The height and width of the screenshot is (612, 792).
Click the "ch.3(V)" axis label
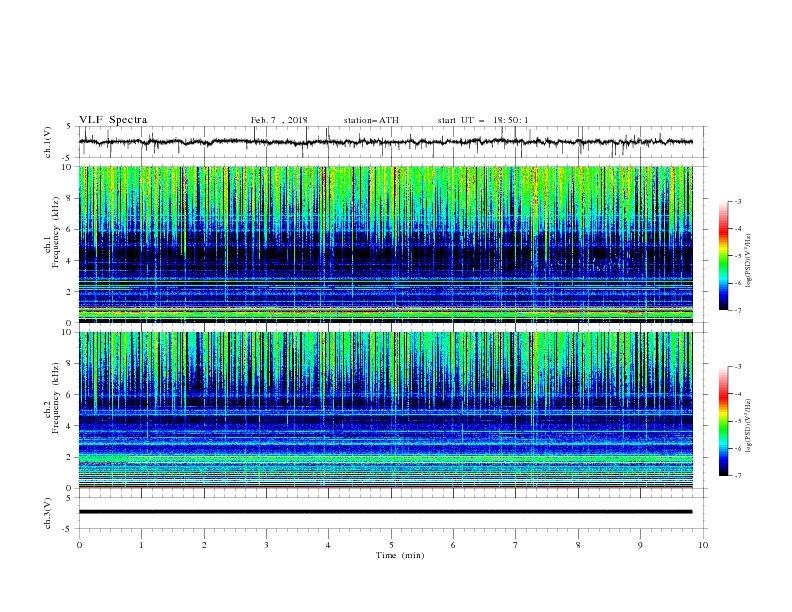point(48,513)
